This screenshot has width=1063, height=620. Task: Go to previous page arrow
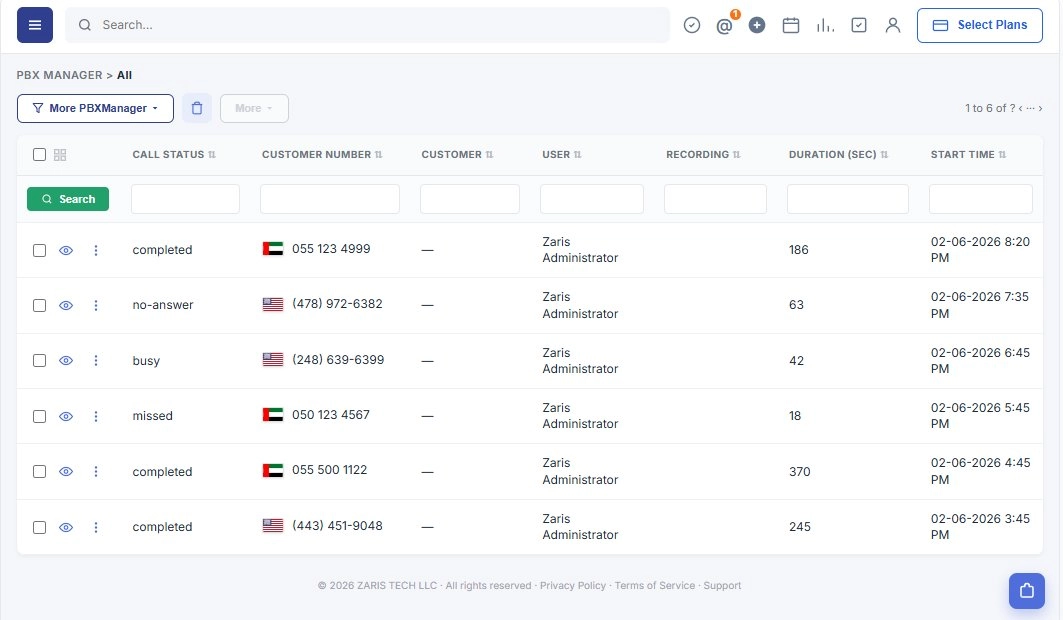pos(1020,108)
